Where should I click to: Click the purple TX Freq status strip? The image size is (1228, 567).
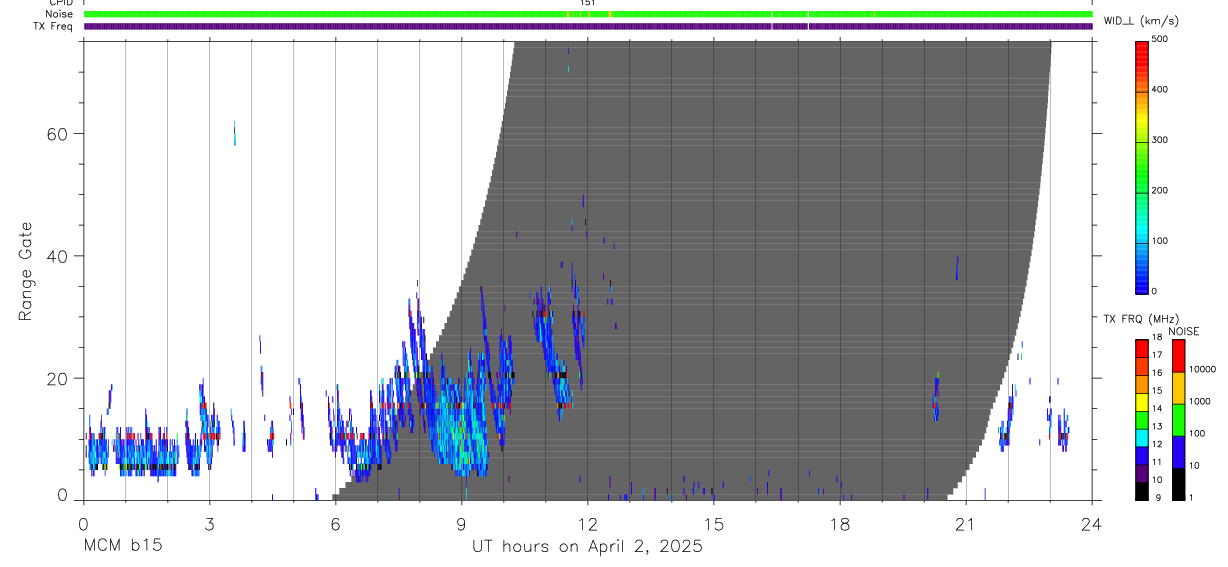[x=588, y=26]
